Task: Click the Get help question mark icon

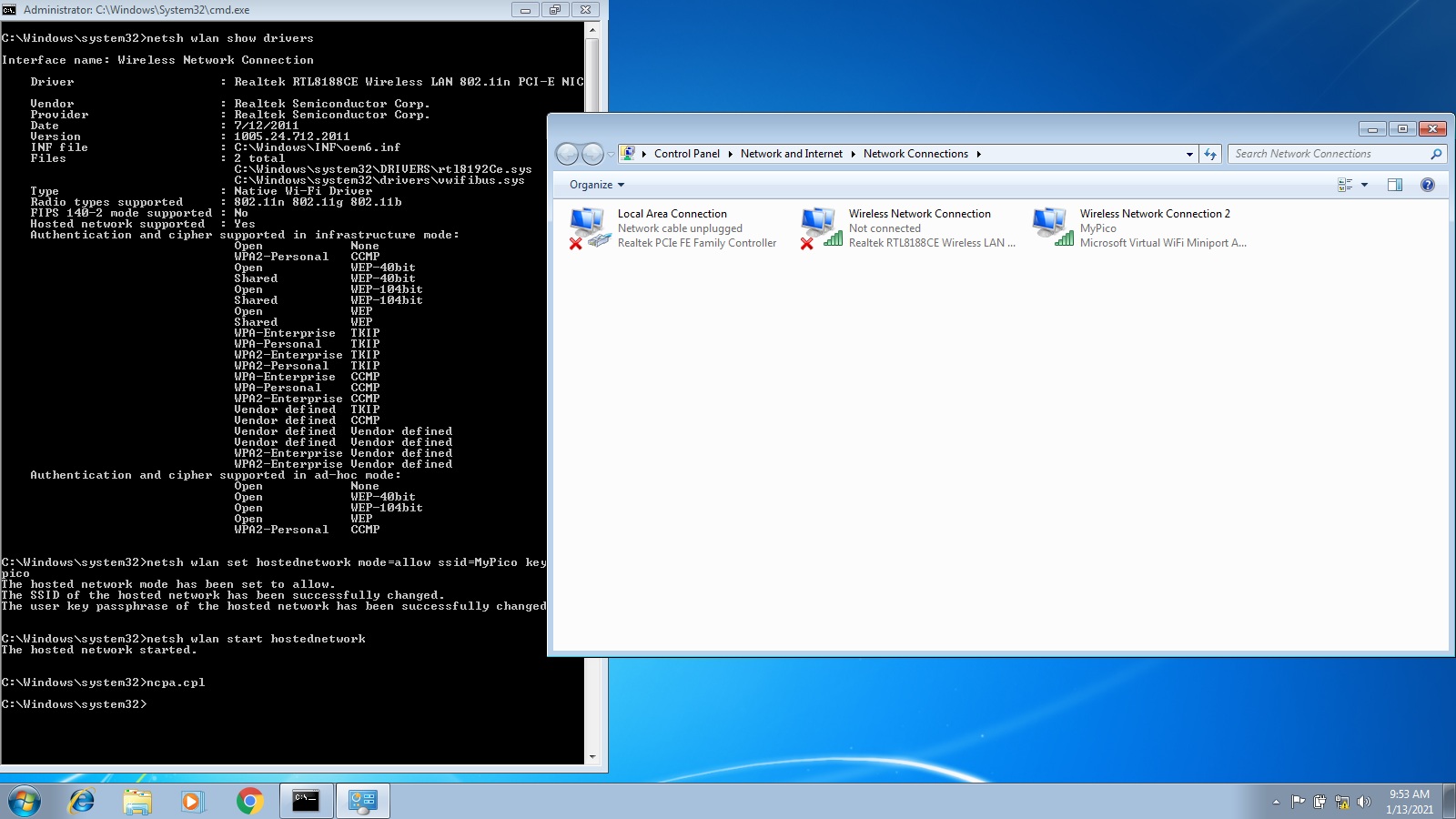Action: pos(1427,184)
